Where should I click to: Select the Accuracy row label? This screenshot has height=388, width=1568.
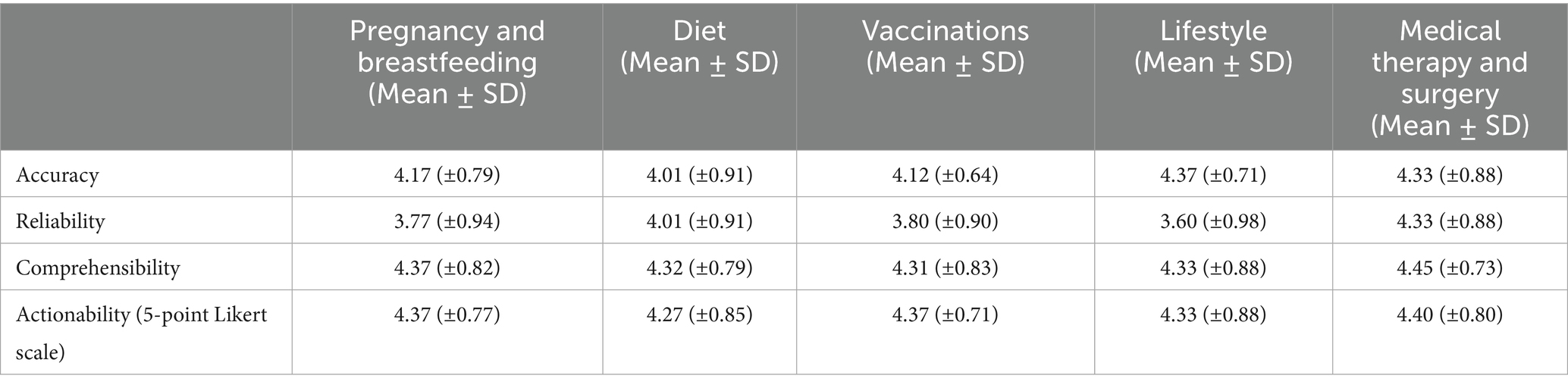[58, 175]
